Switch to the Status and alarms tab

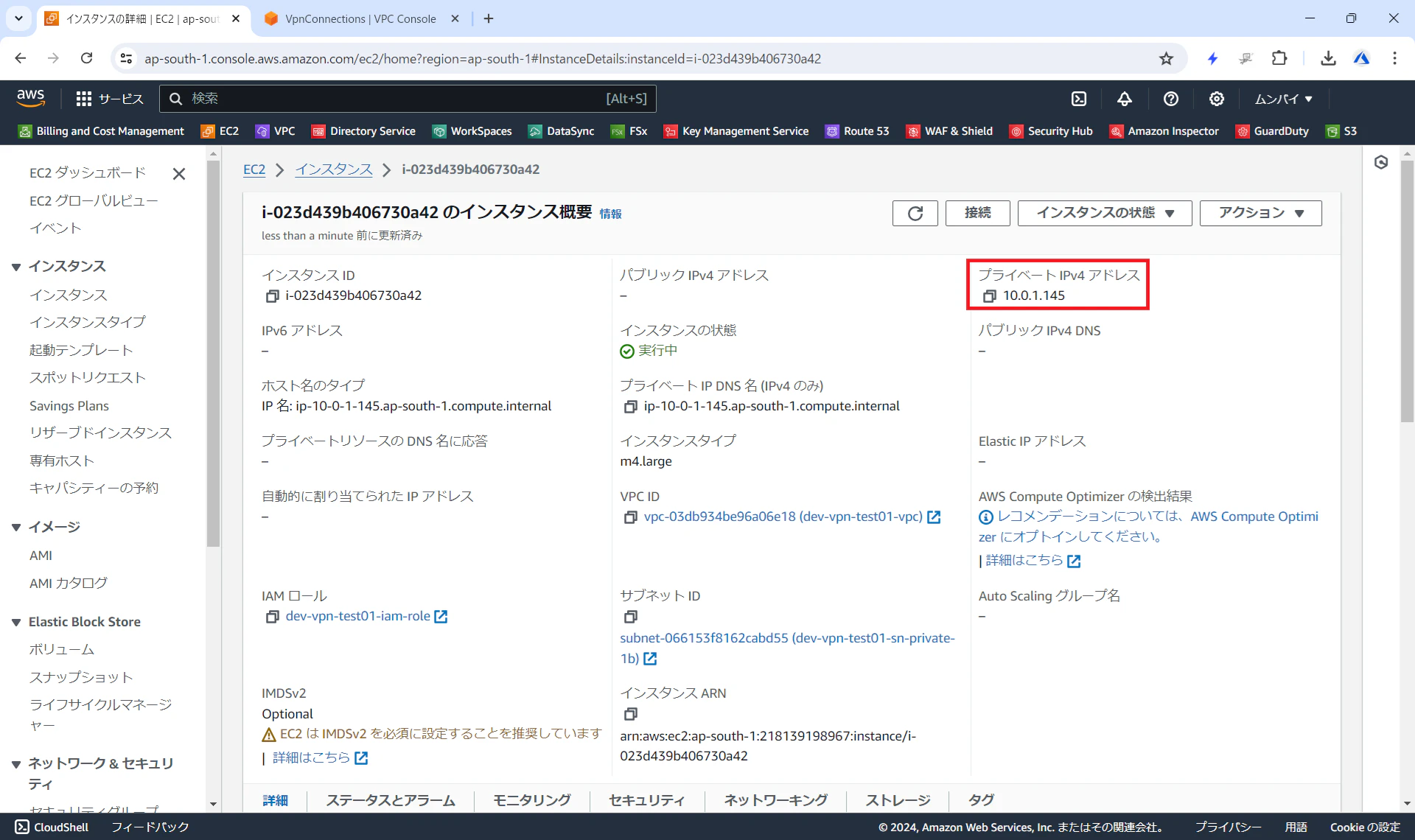[391, 800]
